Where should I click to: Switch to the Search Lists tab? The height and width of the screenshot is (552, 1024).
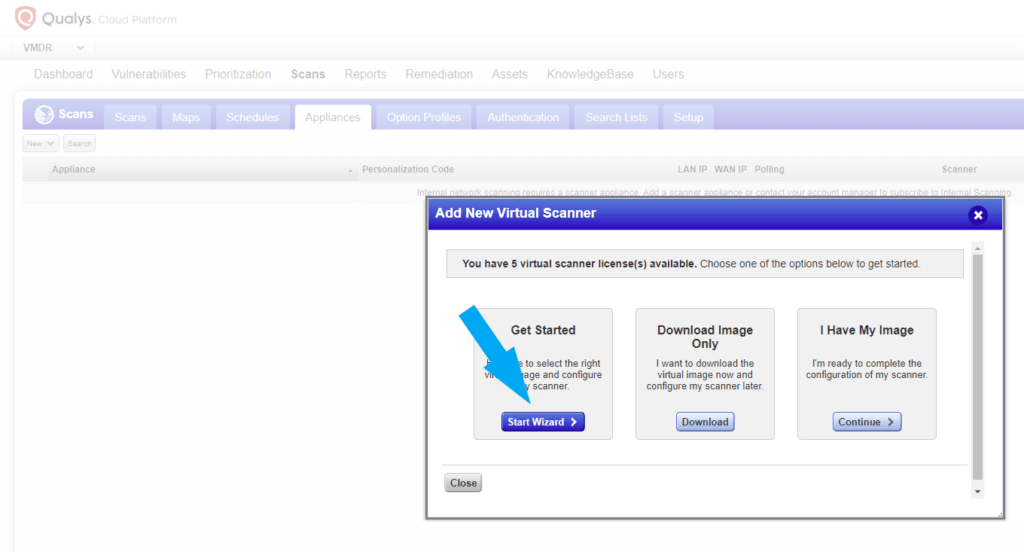pos(616,118)
